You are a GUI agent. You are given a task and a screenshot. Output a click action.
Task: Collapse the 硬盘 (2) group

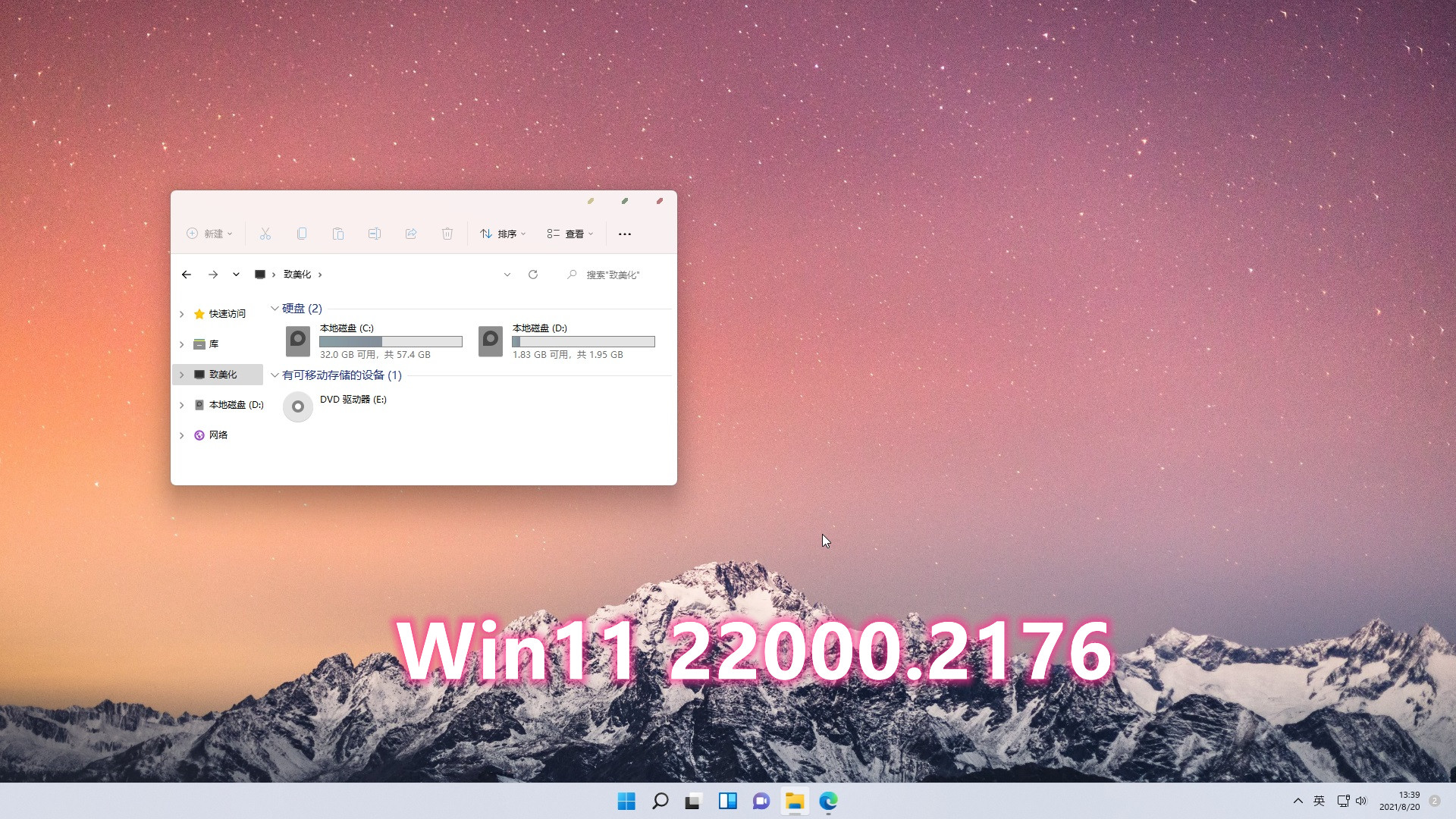pyautogui.click(x=275, y=309)
